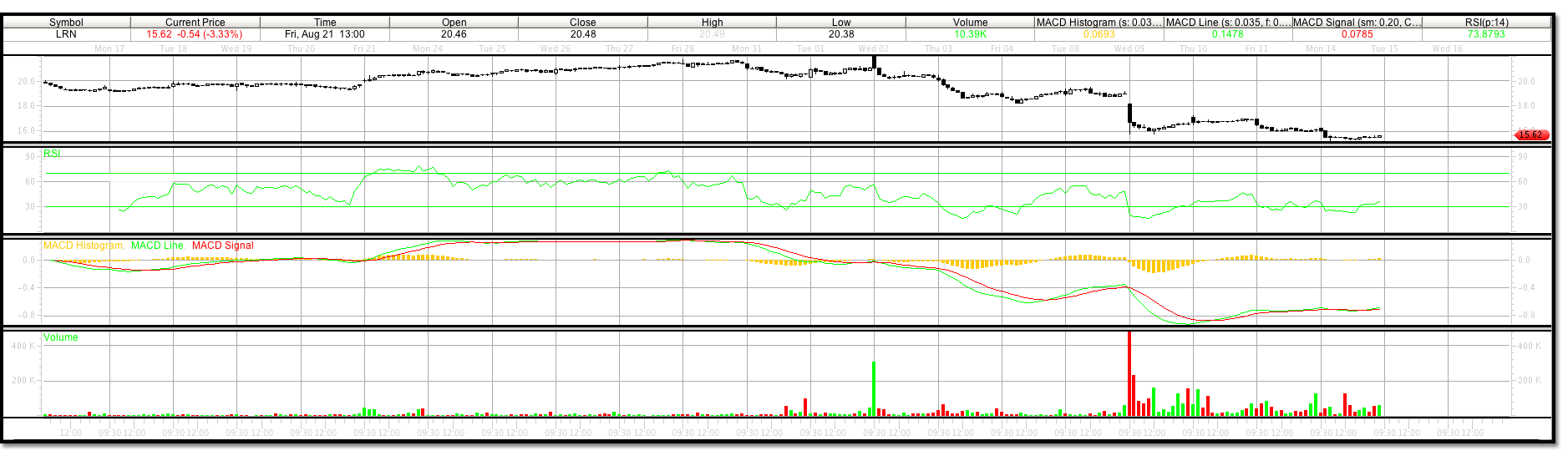The width and height of the screenshot is (1568, 456).
Task: Click the tall green volume spike bar
Action: [874, 388]
